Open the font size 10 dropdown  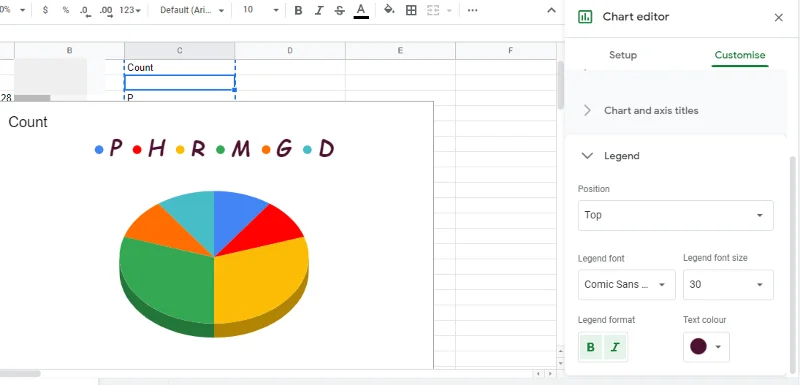pyautogui.click(x=260, y=10)
